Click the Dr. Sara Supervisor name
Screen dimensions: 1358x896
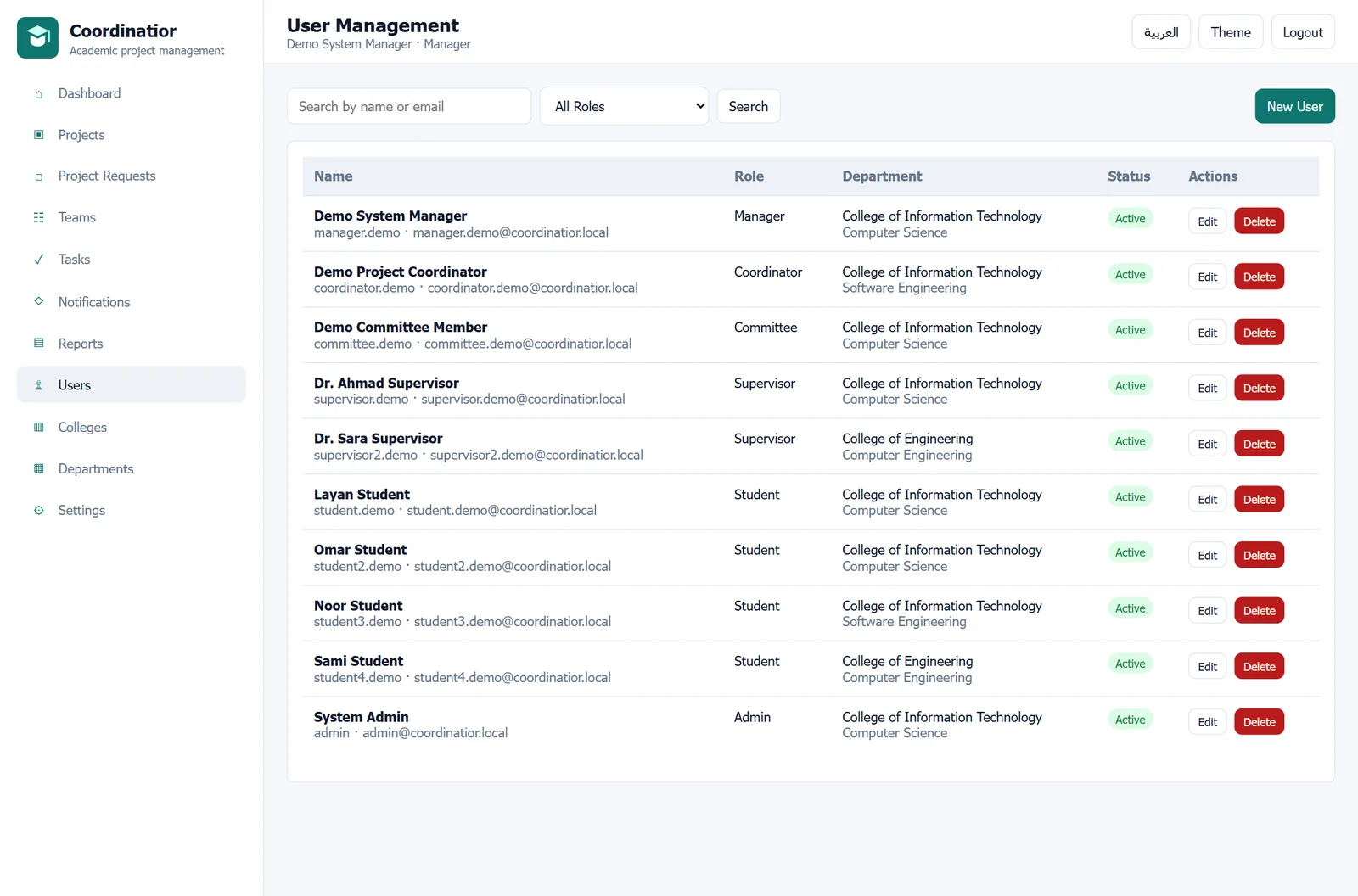click(378, 439)
